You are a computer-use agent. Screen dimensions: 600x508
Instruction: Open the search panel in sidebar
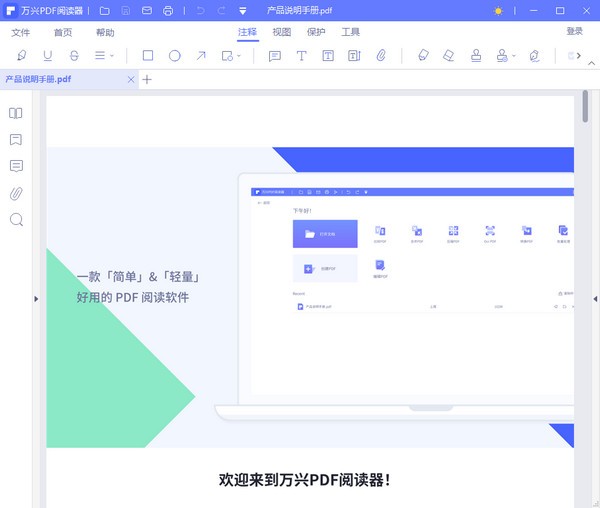16,220
